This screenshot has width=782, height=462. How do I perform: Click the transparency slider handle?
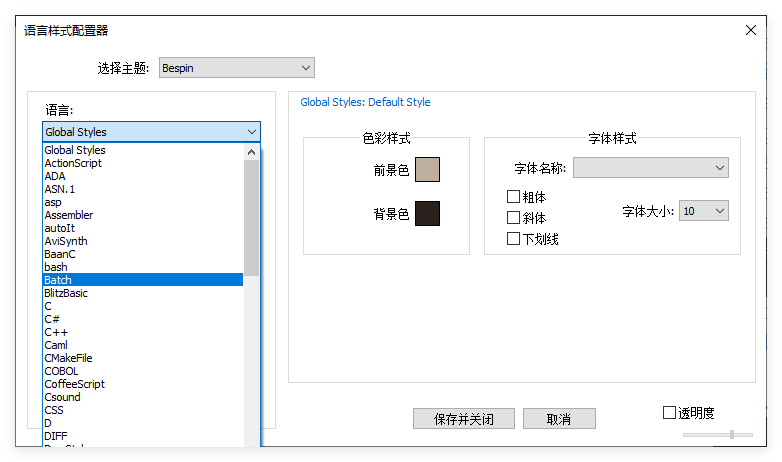click(732, 435)
